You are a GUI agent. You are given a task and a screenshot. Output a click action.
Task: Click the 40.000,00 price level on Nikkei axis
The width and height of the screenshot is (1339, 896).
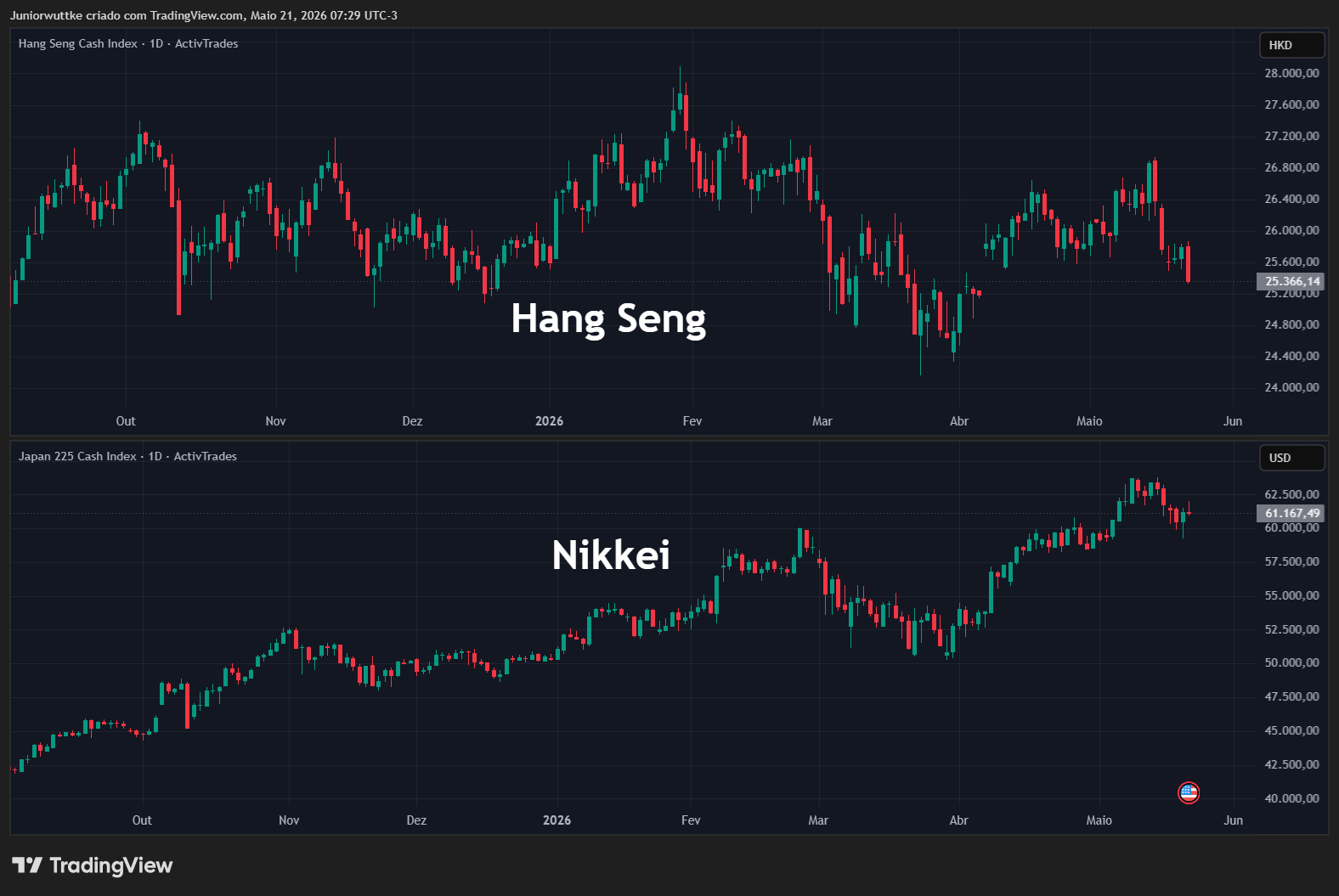coord(1291,798)
